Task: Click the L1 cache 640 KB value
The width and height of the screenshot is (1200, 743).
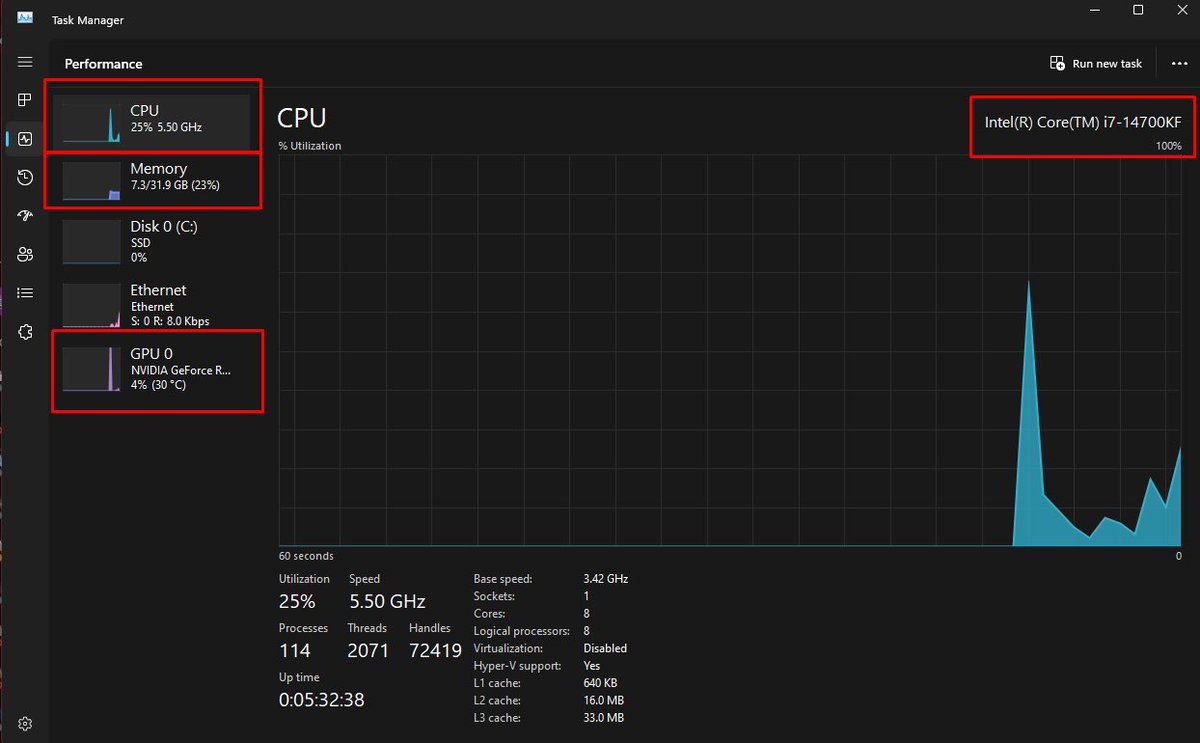Action: pyautogui.click(x=602, y=683)
